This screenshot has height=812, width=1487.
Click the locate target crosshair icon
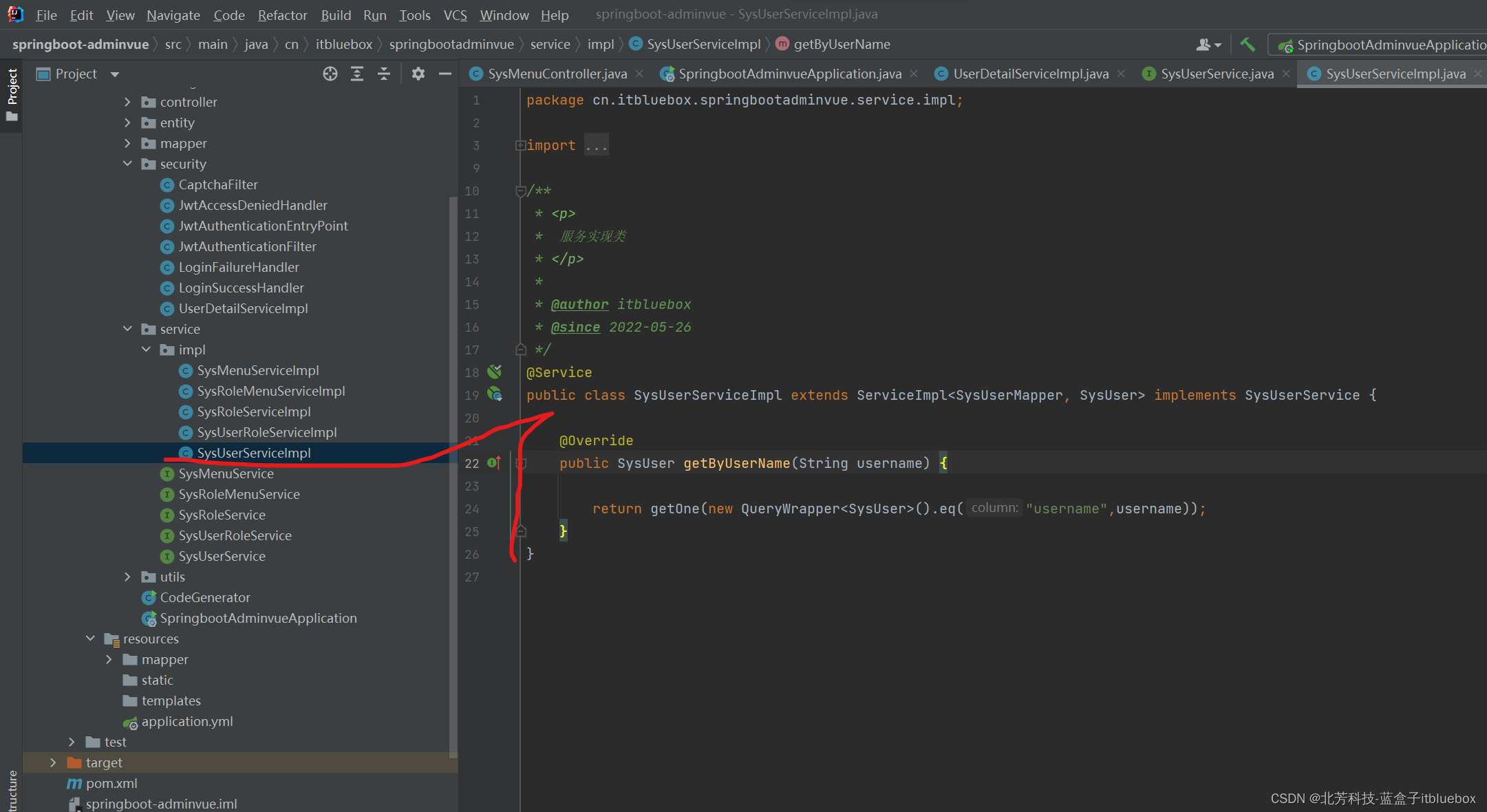330,74
